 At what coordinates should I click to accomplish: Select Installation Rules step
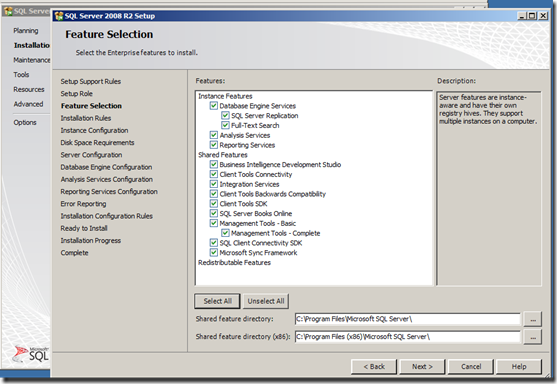click(86, 118)
